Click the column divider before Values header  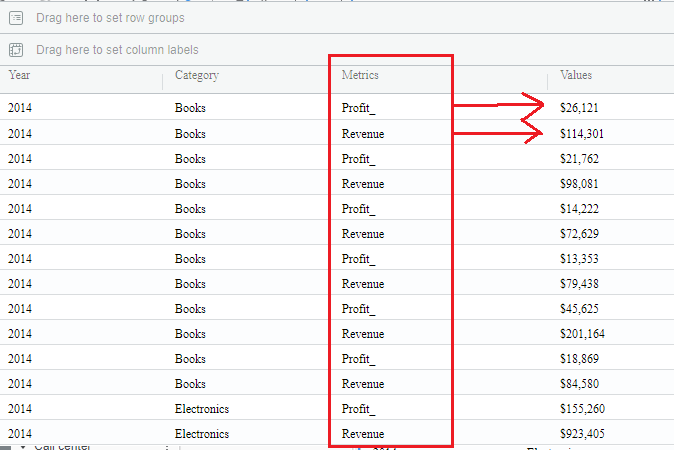548,81
